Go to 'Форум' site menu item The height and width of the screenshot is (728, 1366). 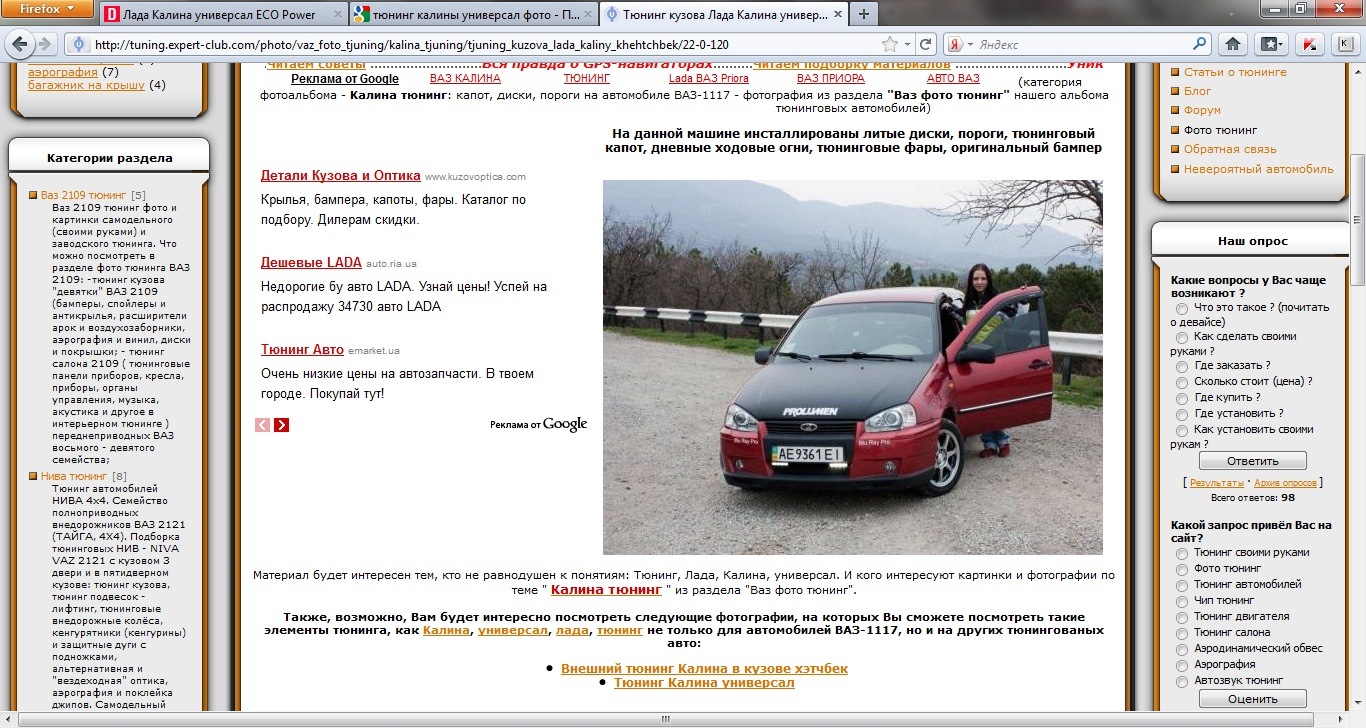pyautogui.click(x=1202, y=110)
